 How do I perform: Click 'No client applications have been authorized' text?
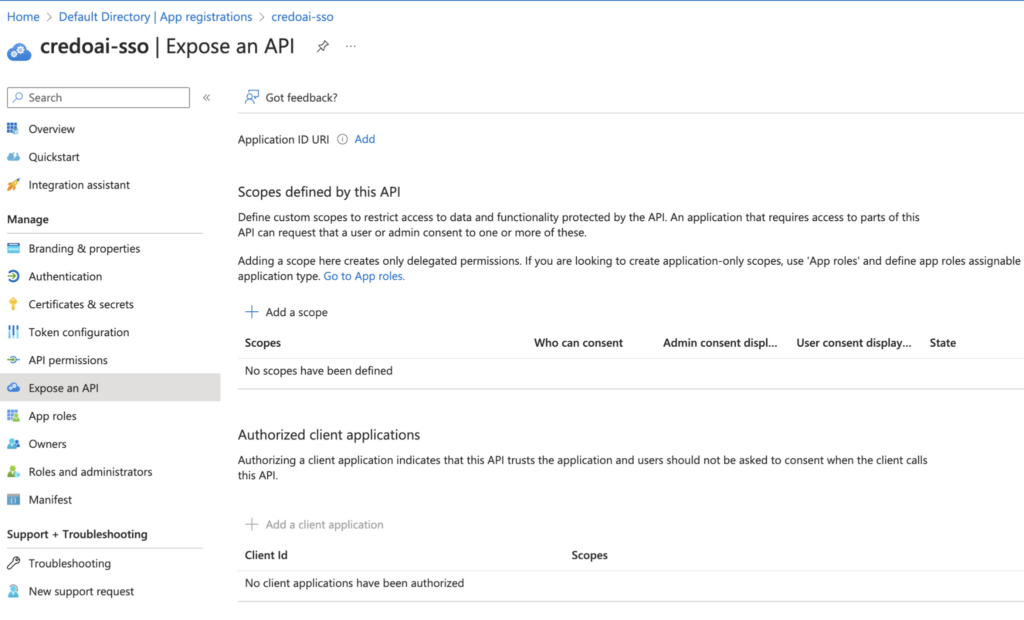[354, 583]
